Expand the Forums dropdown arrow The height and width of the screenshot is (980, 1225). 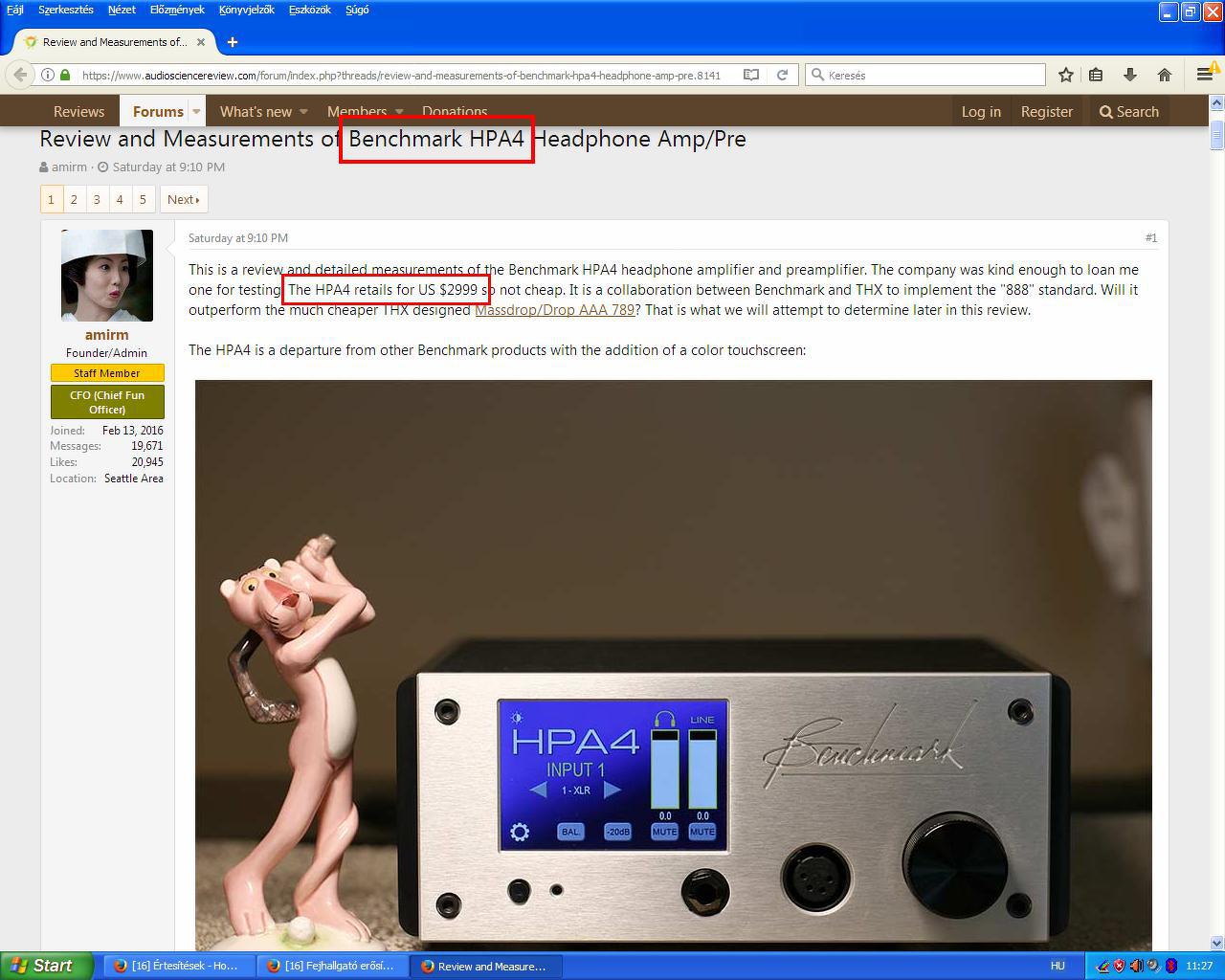(x=196, y=111)
